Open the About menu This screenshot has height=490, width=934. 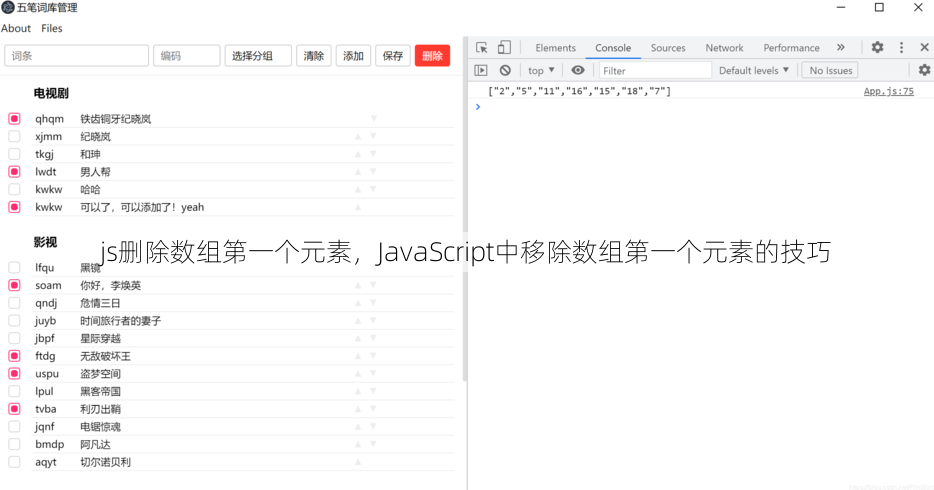click(x=15, y=28)
